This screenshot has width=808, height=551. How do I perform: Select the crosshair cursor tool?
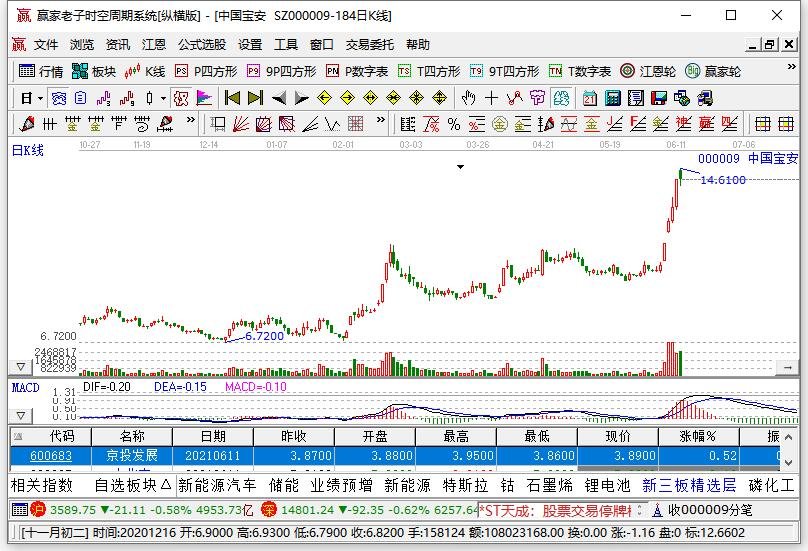pos(491,98)
